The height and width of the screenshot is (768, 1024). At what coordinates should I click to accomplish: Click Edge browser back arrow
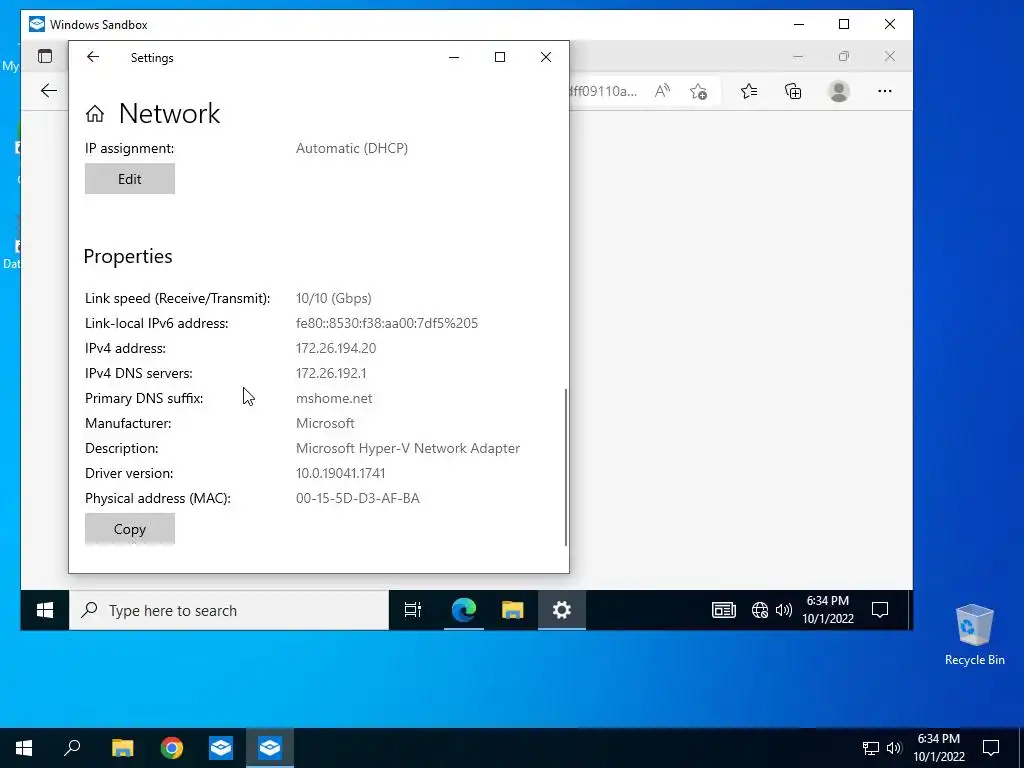pyautogui.click(x=49, y=91)
